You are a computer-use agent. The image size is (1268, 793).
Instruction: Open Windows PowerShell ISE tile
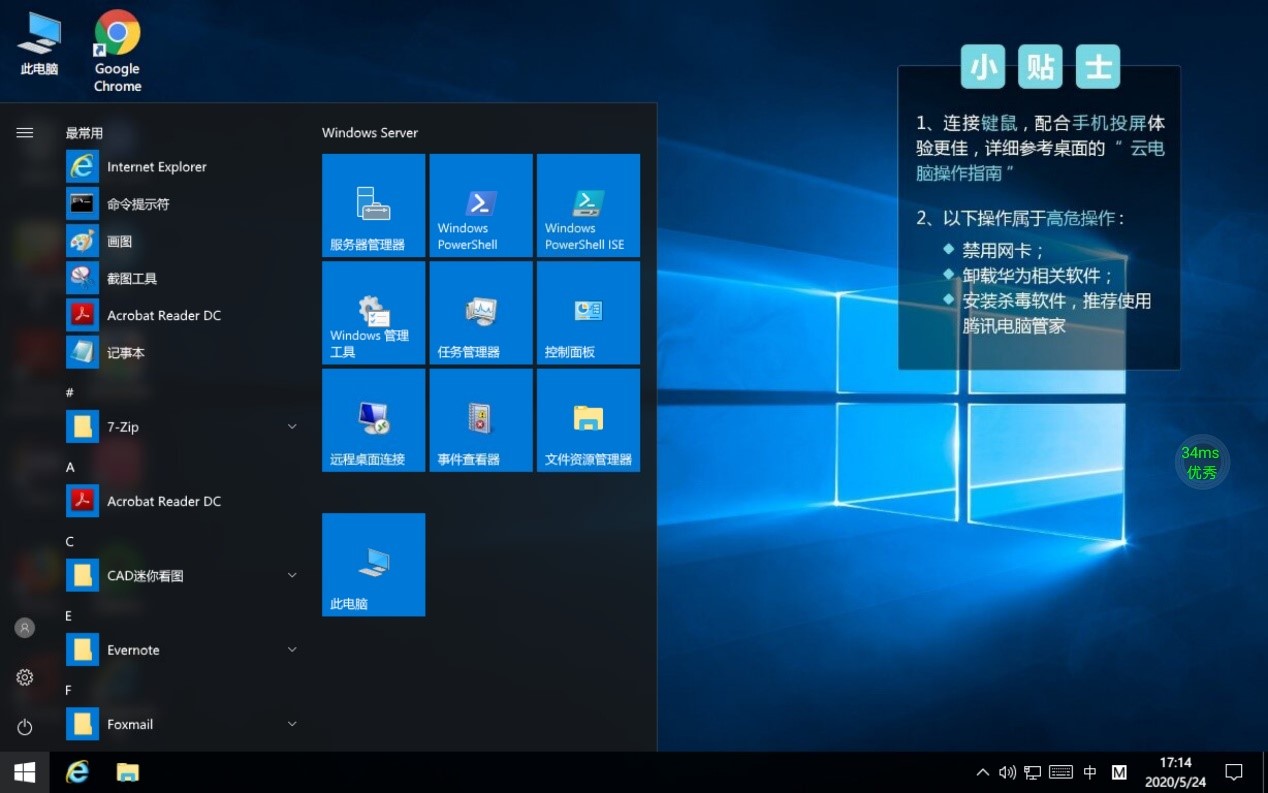click(588, 205)
